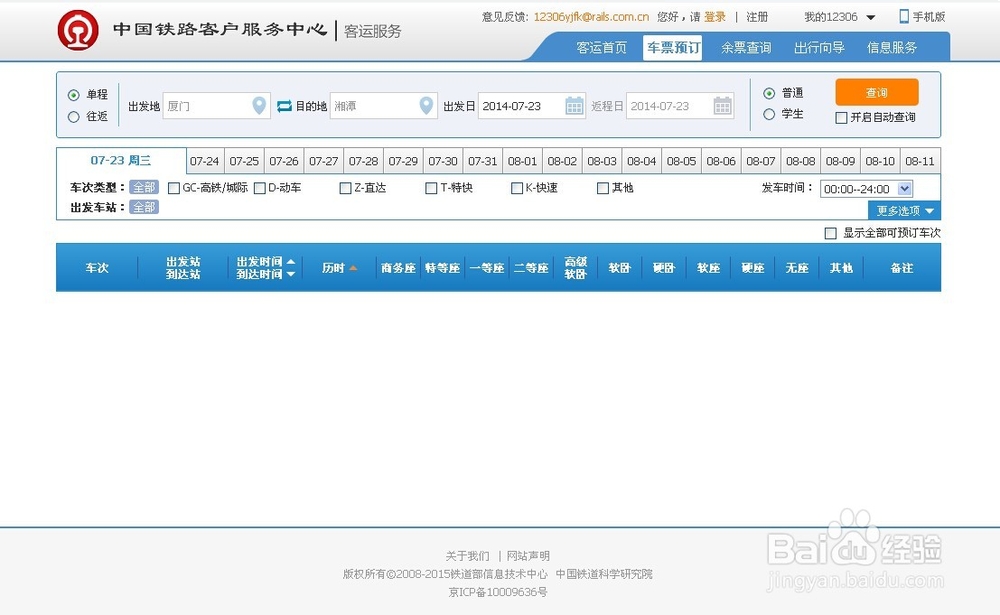Viewport: 1000px width, 615px height.
Task: Click 出发地 input field showing 厦门
Action: tap(216, 106)
